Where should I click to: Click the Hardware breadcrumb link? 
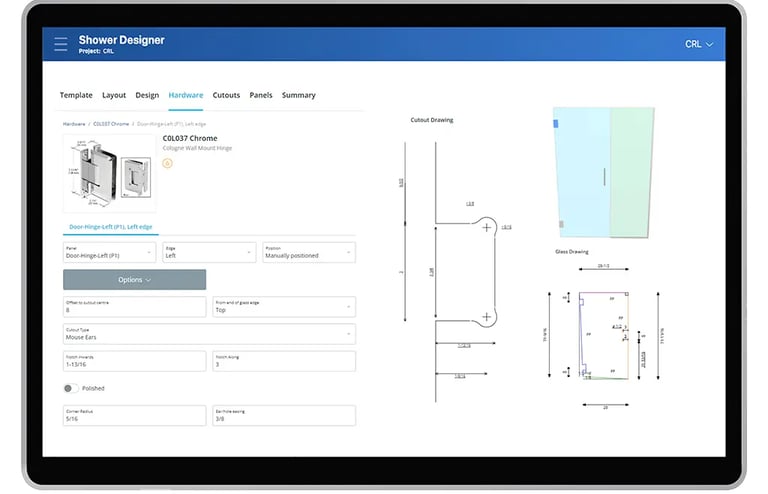pyautogui.click(x=74, y=124)
